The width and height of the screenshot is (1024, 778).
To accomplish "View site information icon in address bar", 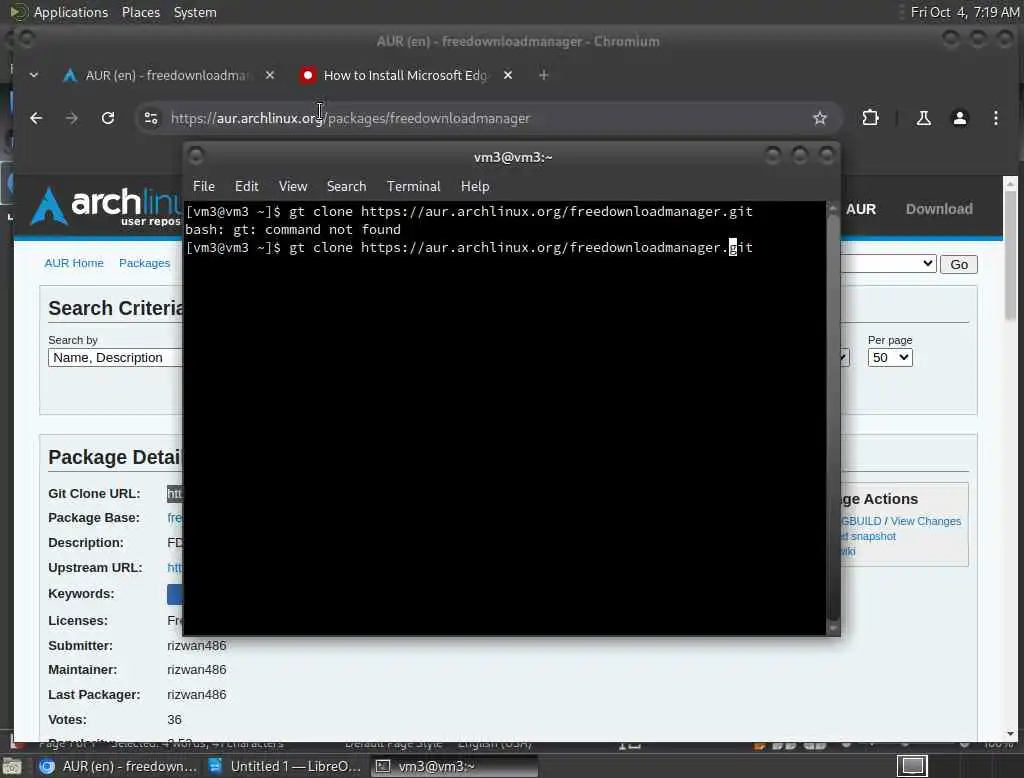I will click(151, 118).
